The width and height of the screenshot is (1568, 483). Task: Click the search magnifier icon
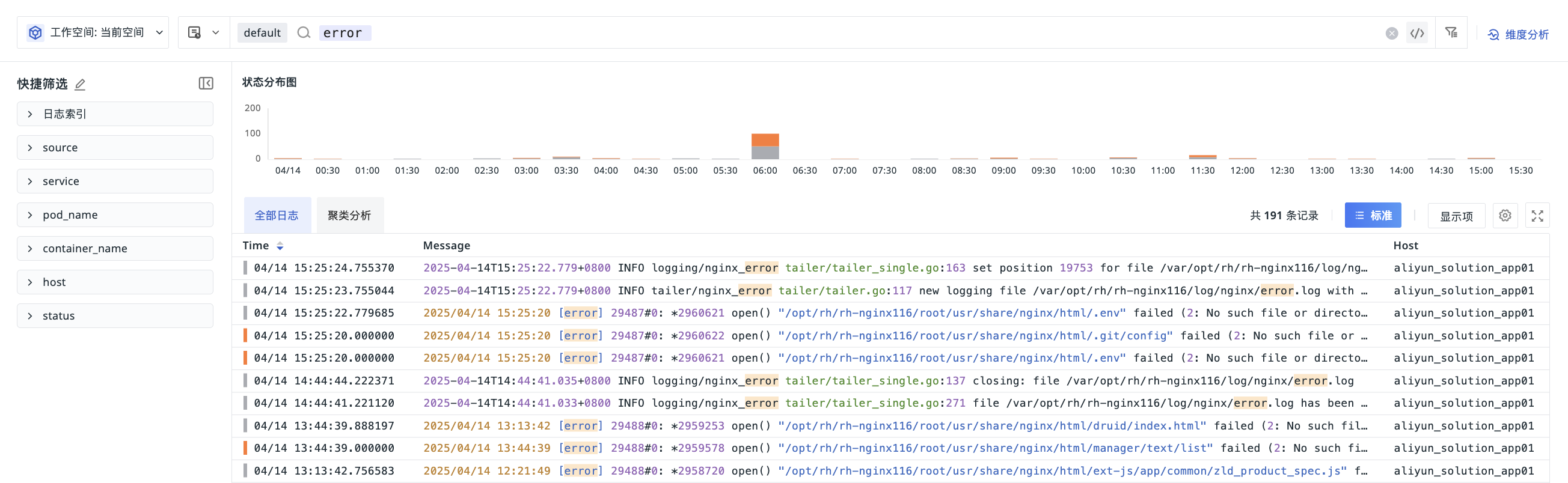(304, 33)
